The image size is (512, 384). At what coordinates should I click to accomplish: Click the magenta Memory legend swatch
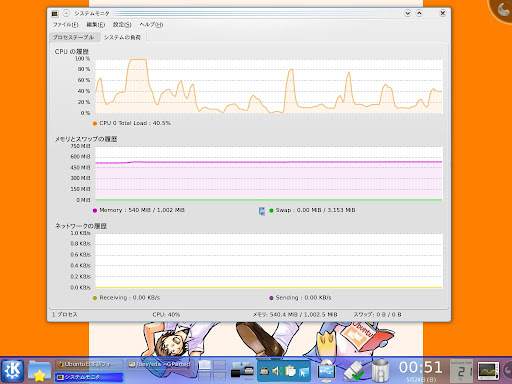coord(95,210)
